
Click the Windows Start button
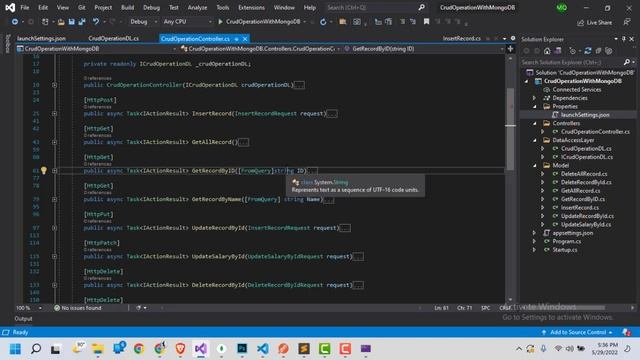[15, 349]
